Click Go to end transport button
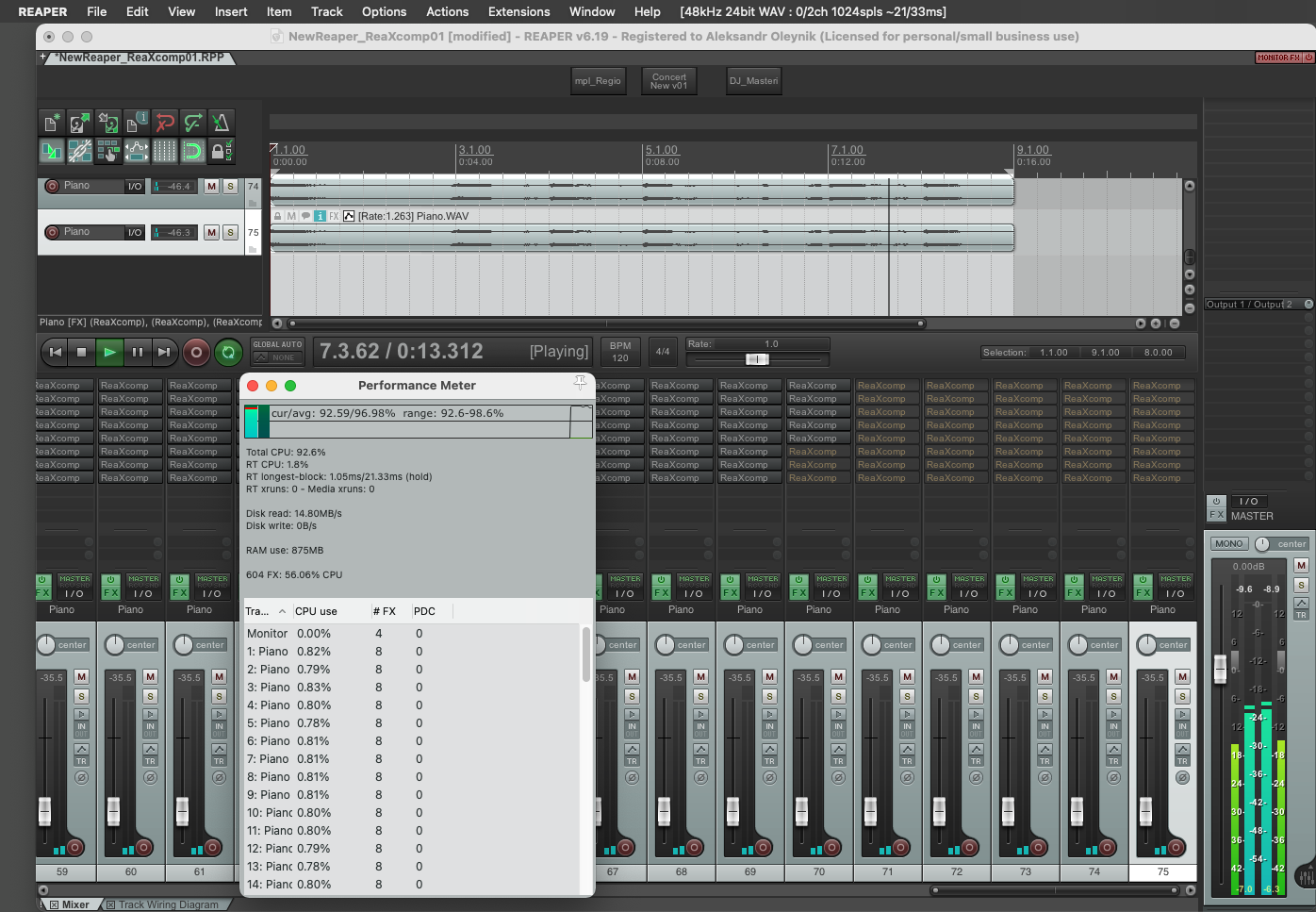1316x912 pixels. 164,352
